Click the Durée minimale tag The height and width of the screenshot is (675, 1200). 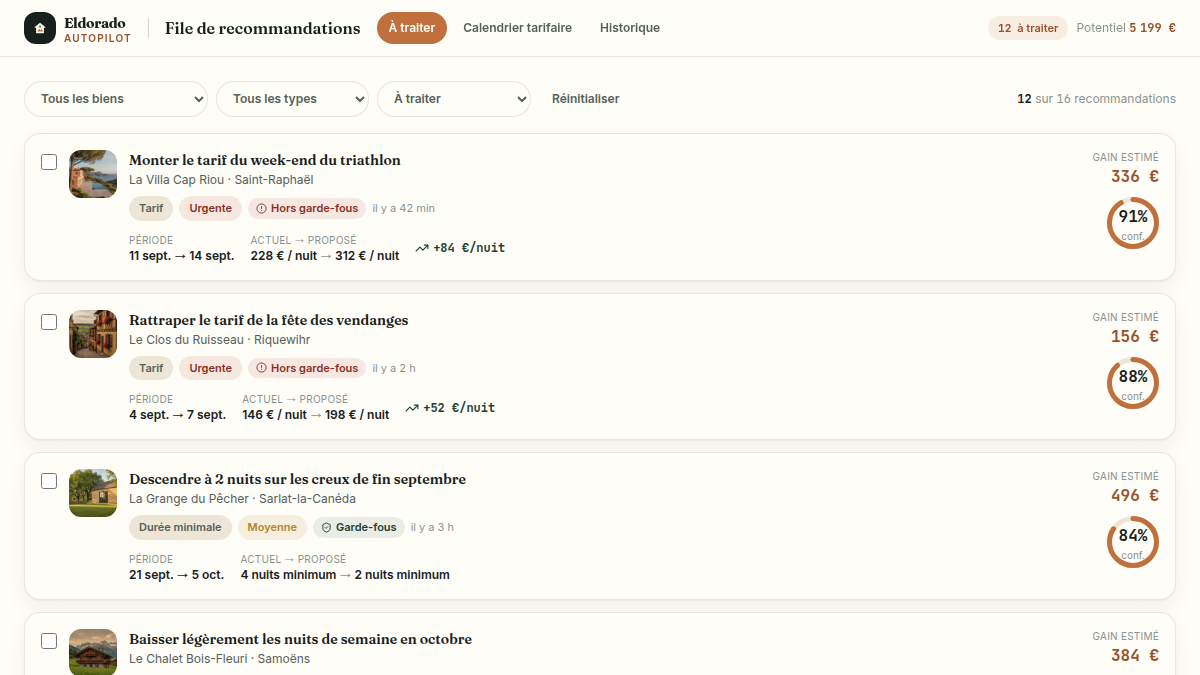(180, 527)
